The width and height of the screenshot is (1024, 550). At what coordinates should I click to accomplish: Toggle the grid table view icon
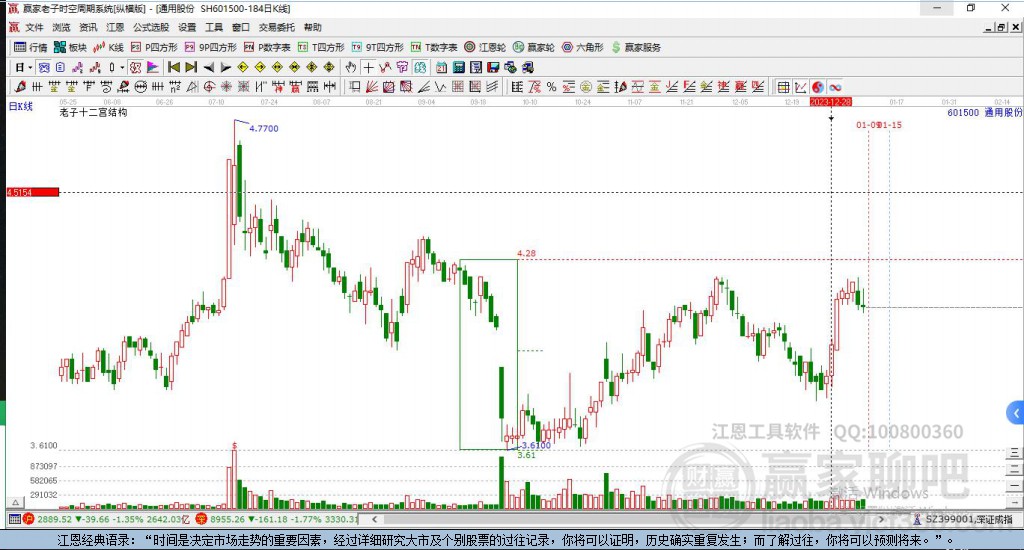[x=783, y=87]
